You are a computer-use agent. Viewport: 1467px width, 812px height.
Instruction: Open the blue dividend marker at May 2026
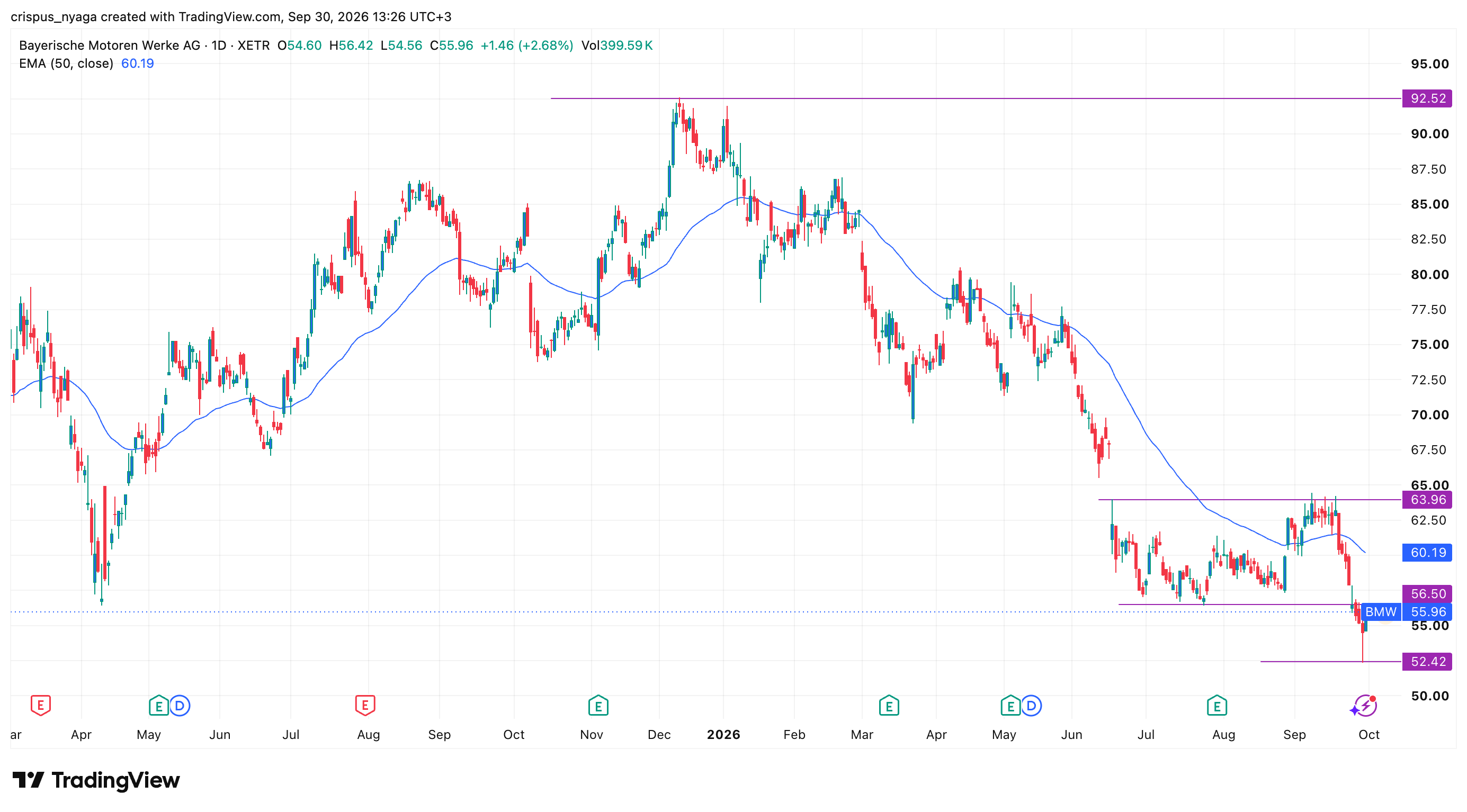(1031, 706)
